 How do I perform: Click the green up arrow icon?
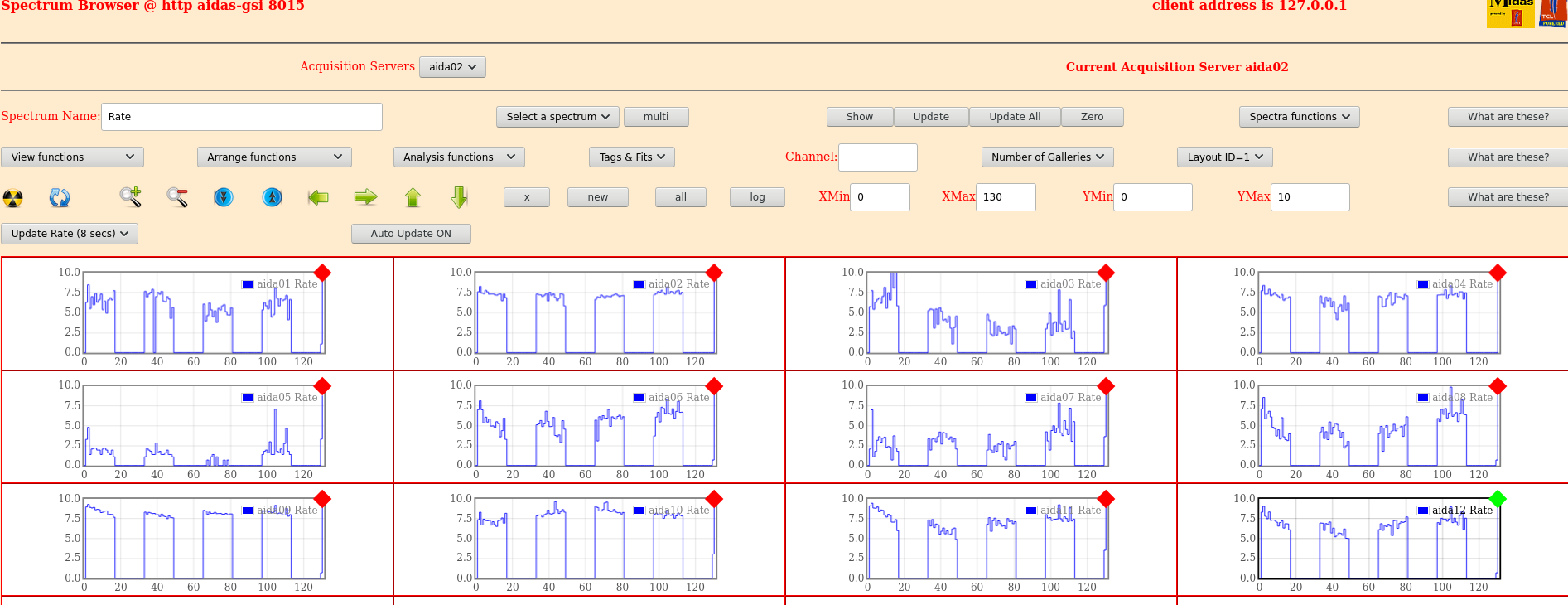coord(413,197)
